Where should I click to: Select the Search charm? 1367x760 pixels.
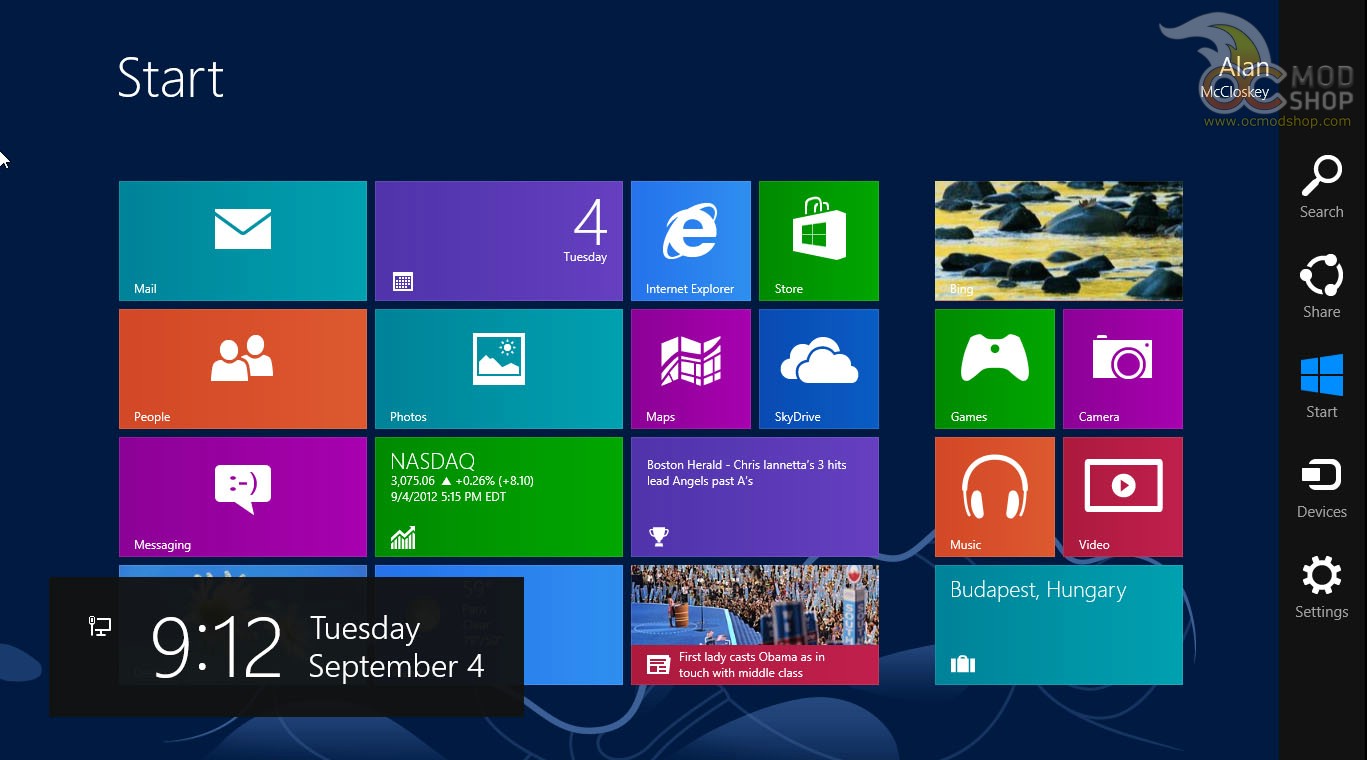1322,187
